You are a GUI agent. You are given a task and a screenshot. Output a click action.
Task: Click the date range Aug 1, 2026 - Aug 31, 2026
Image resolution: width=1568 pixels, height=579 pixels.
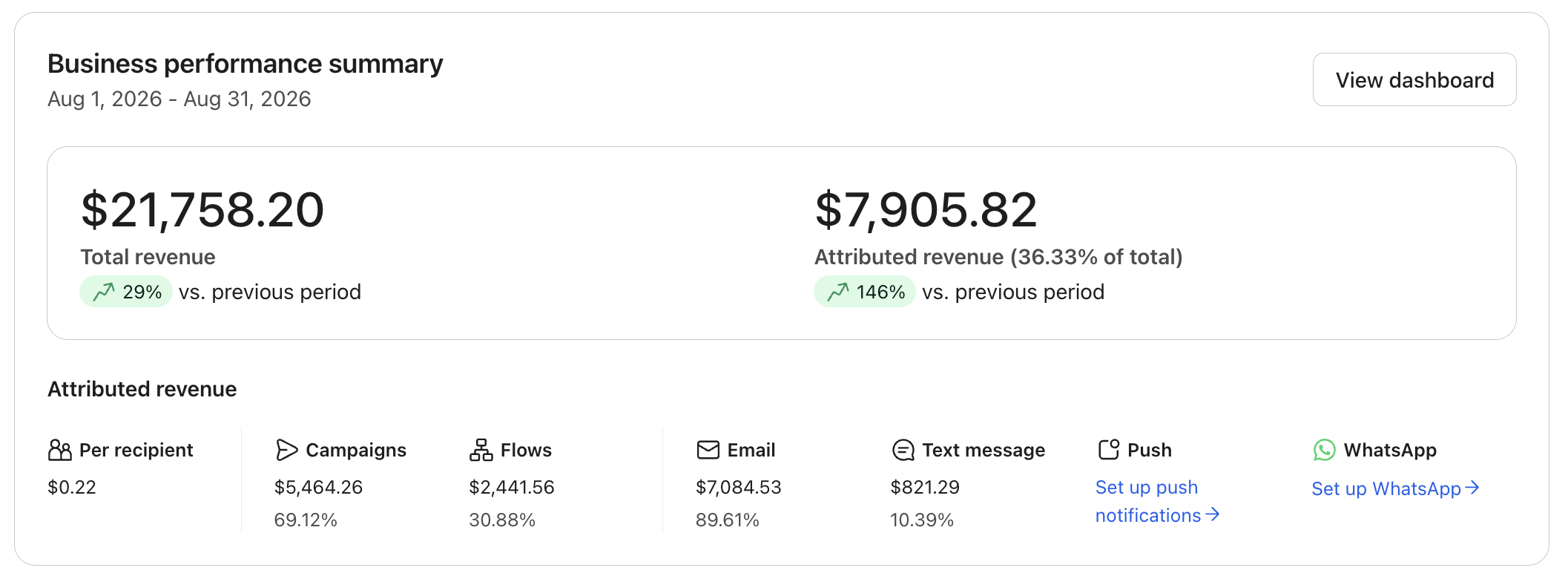click(x=179, y=99)
